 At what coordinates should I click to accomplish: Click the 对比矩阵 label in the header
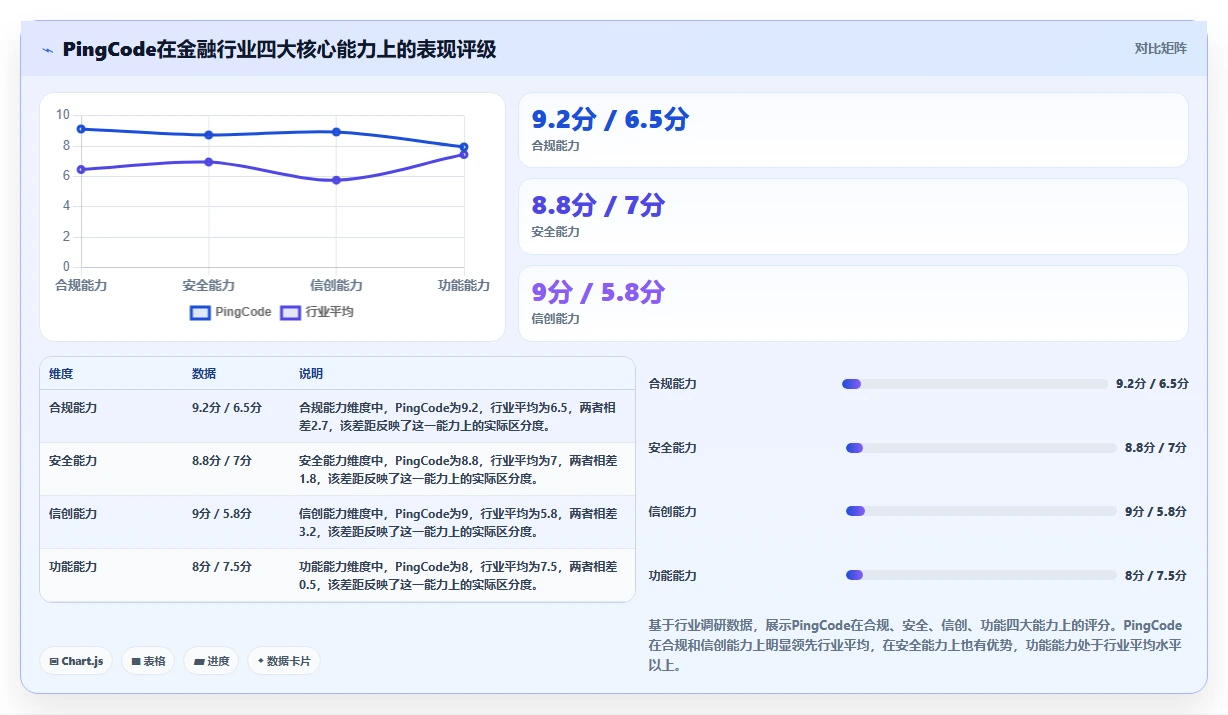[1160, 48]
